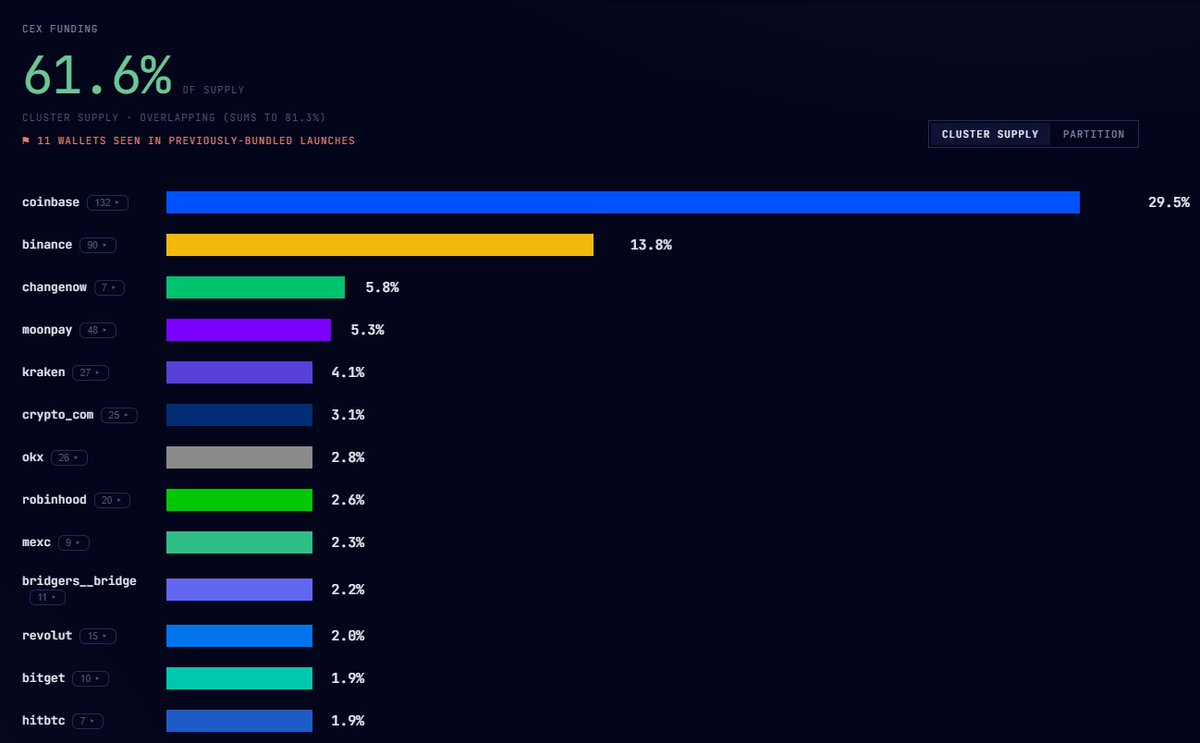Click the 2.3% value for mexc
This screenshot has width=1200, height=743.
[348, 543]
